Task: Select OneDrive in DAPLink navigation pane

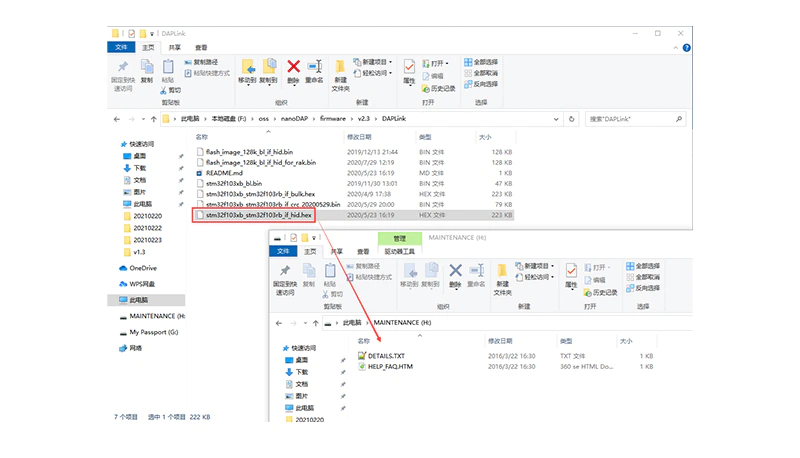Action: [x=138, y=268]
